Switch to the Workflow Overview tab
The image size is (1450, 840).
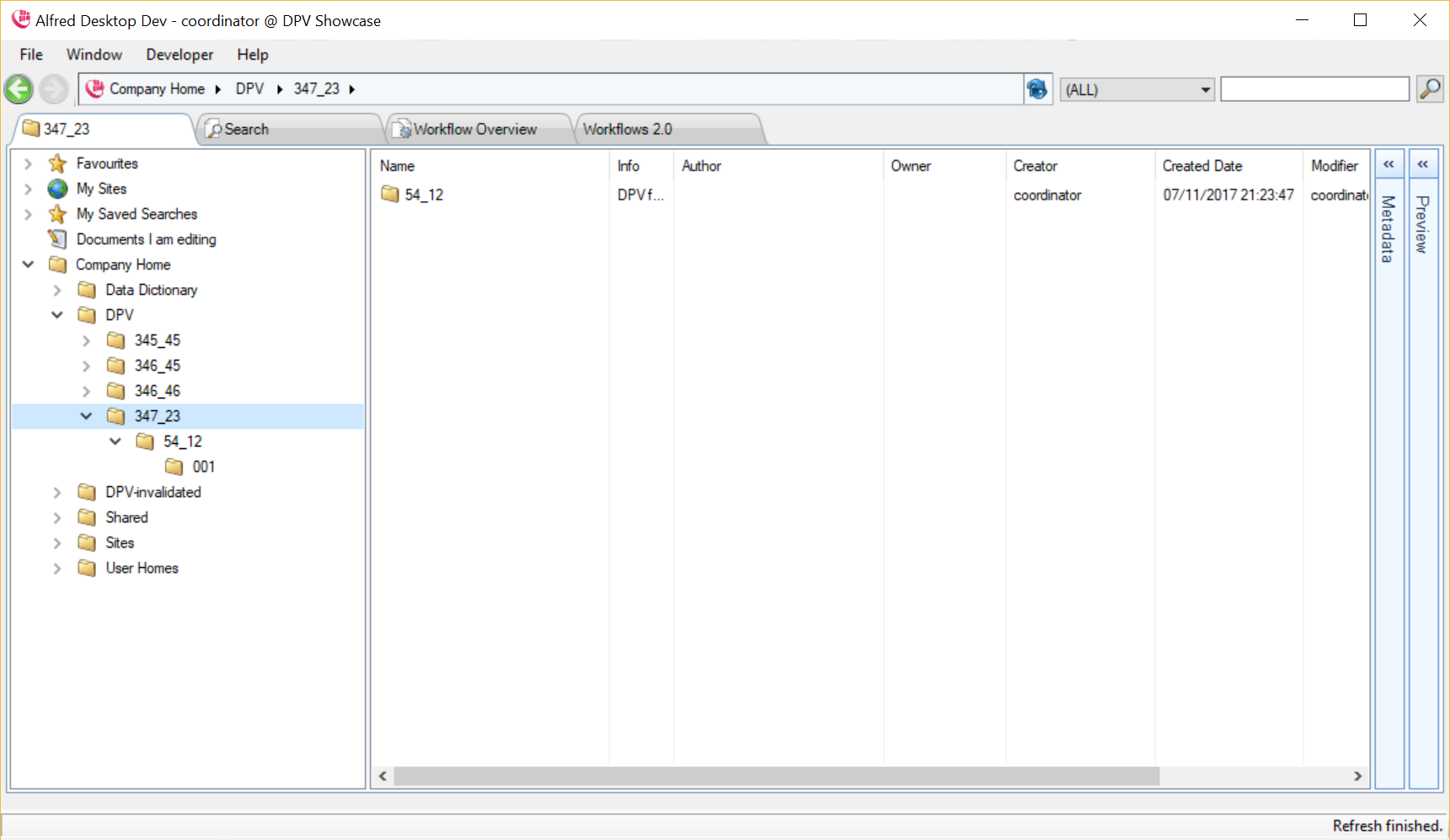(x=475, y=129)
